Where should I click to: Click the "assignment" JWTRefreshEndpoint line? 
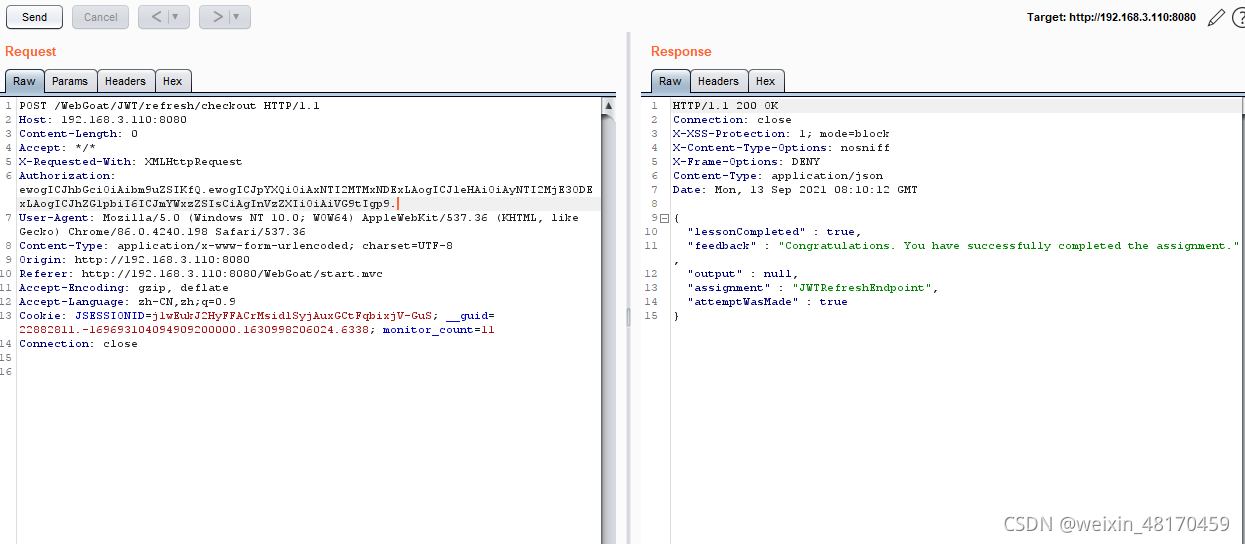point(813,288)
